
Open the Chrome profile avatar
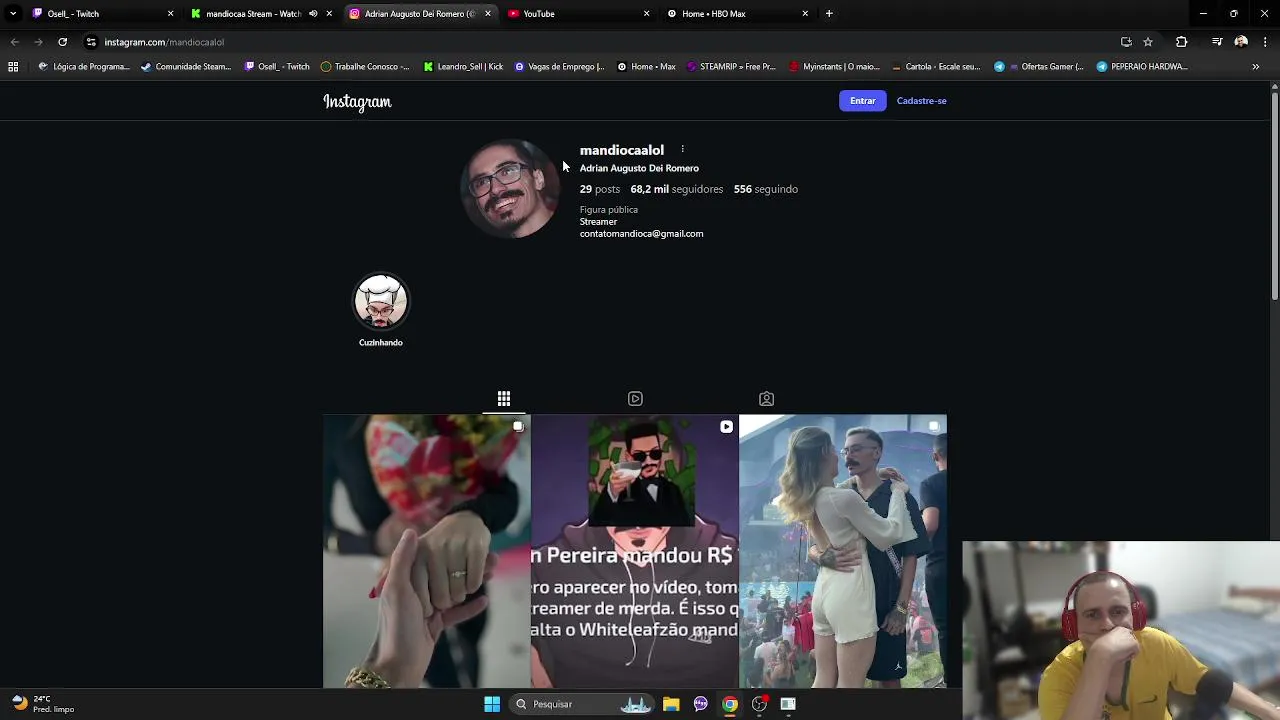click(1241, 42)
